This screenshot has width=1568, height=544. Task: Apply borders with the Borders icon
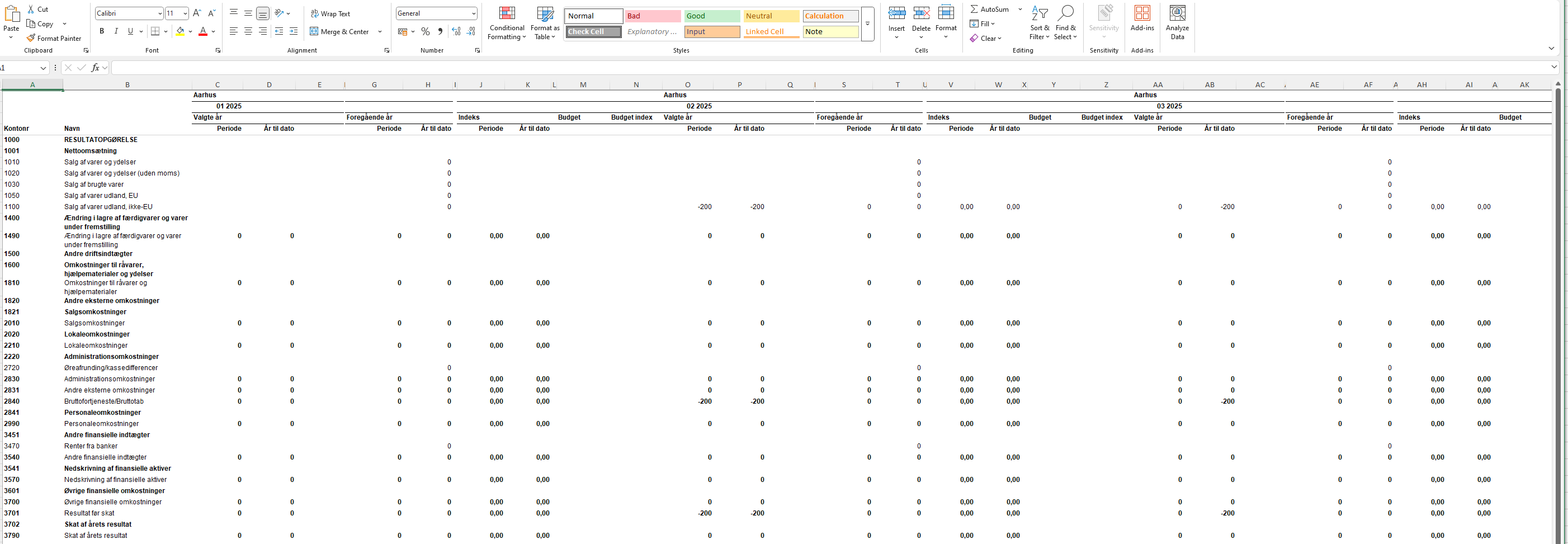(155, 31)
